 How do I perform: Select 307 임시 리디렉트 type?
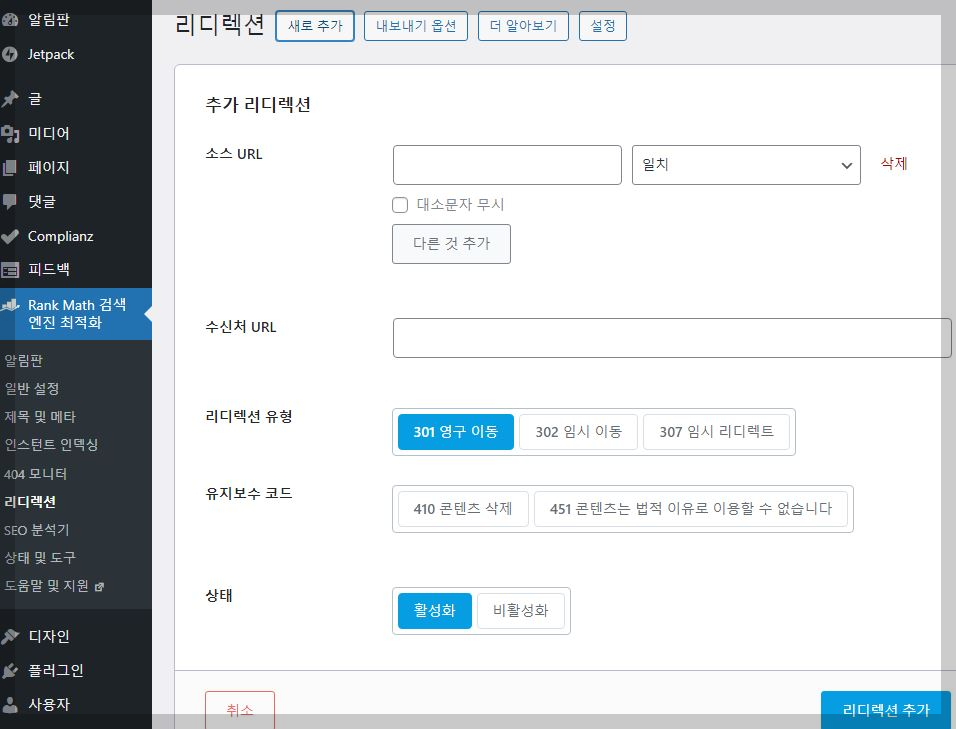(x=716, y=432)
